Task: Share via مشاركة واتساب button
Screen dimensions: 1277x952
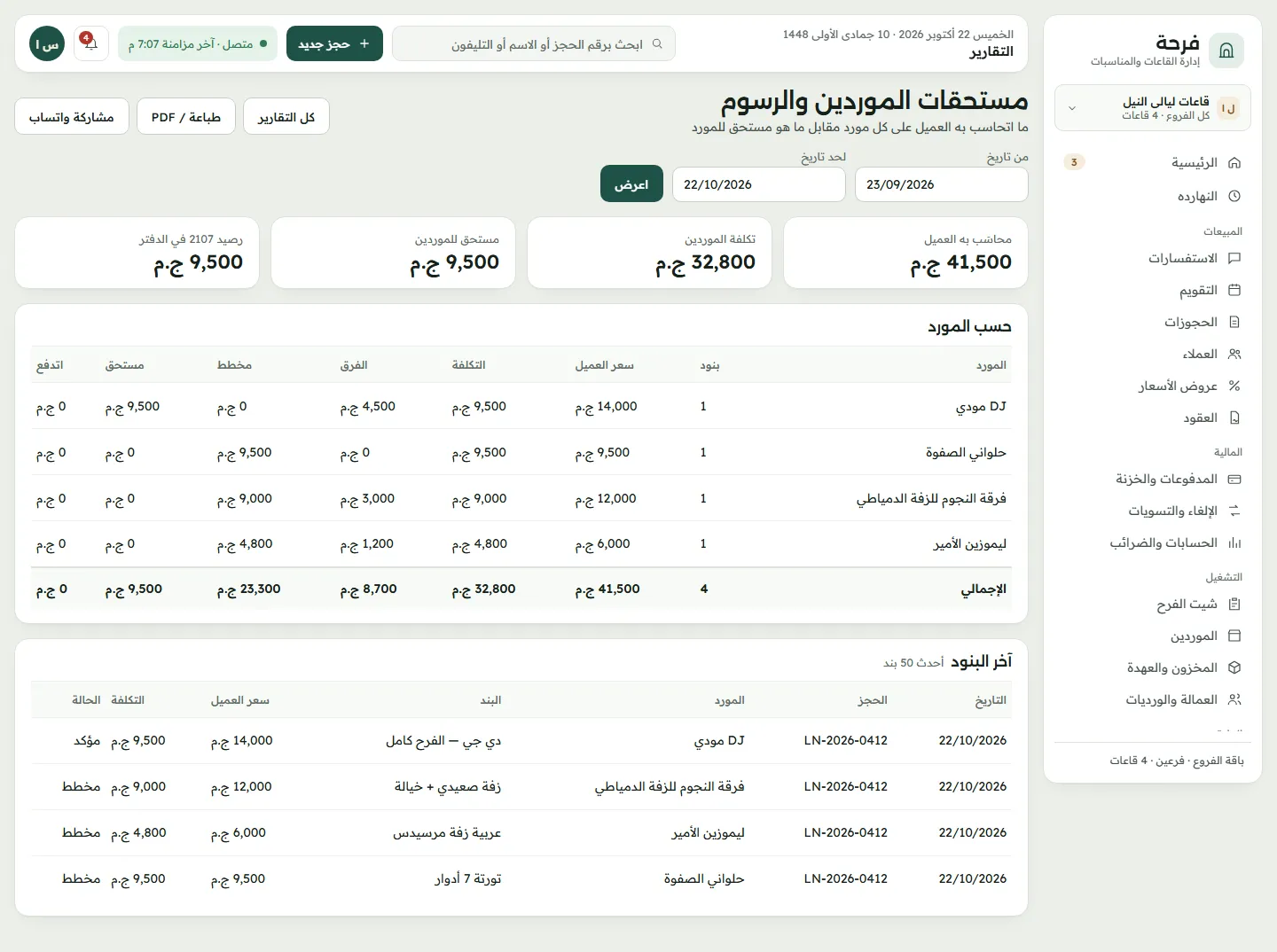Action: (x=72, y=116)
